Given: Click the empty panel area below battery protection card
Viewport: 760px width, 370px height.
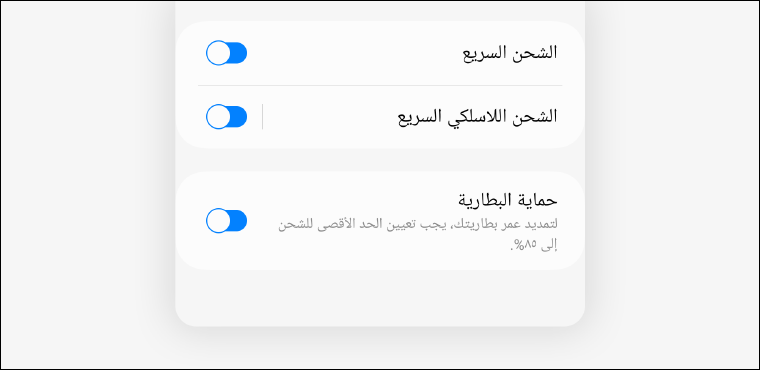Looking at the screenshot, I should [380, 297].
